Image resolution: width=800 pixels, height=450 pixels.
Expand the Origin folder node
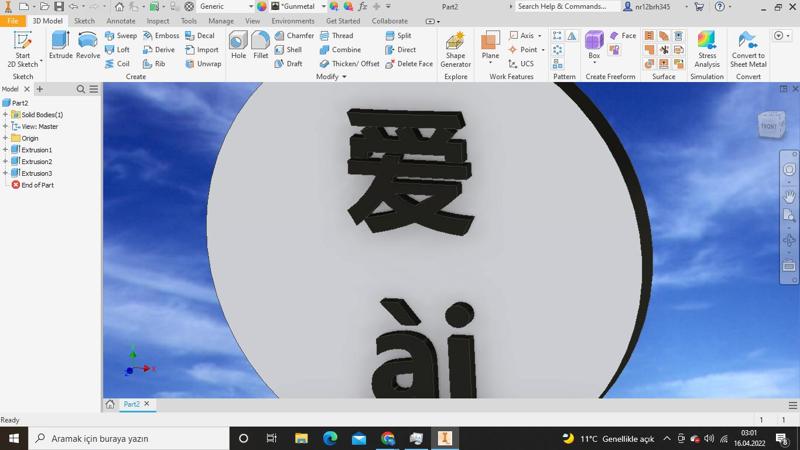coord(5,138)
